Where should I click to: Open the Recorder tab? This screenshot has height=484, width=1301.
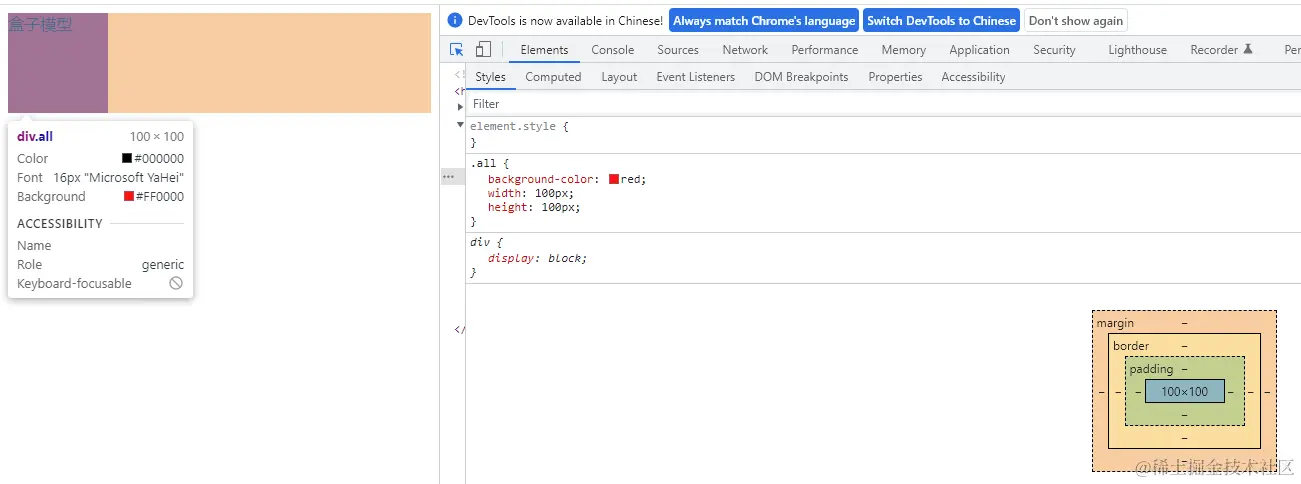pyautogui.click(x=1221, y=50)
